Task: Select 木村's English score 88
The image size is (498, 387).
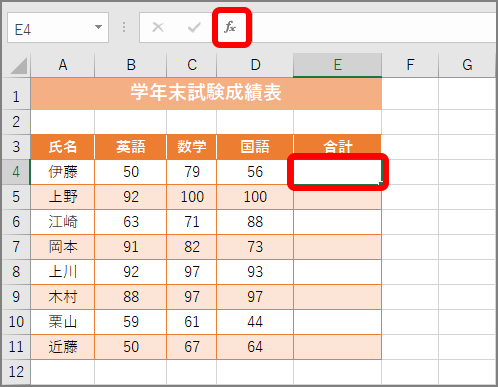Action: [x=131, y=297]
